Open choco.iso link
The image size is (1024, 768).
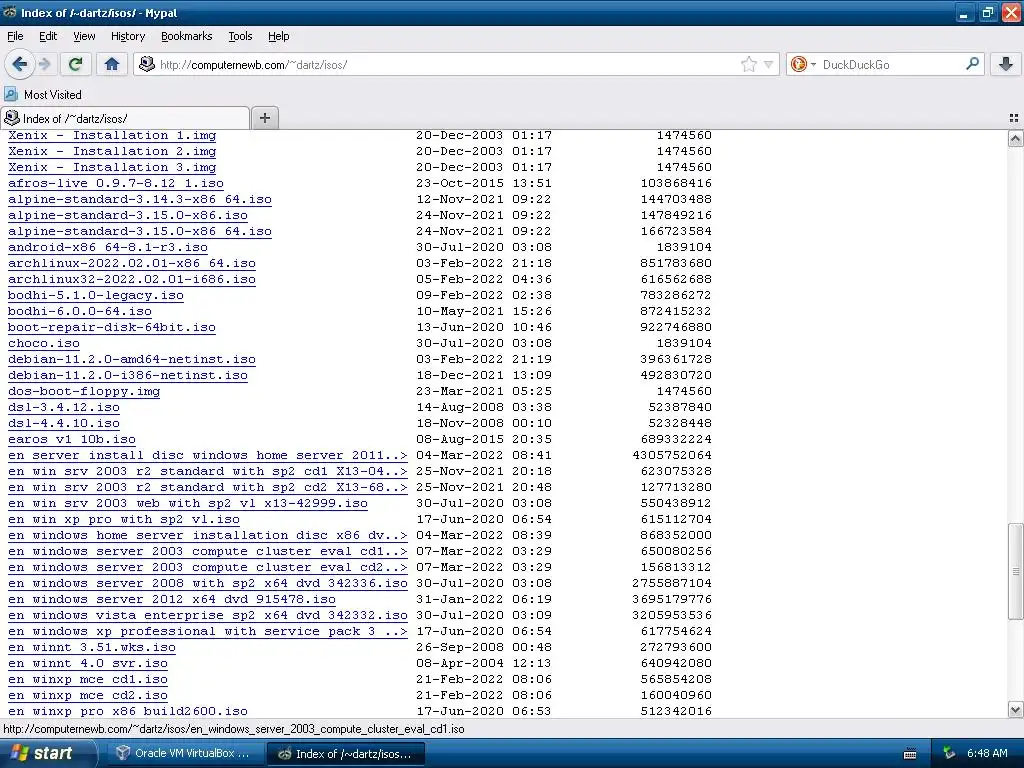[x=44, y=344]
